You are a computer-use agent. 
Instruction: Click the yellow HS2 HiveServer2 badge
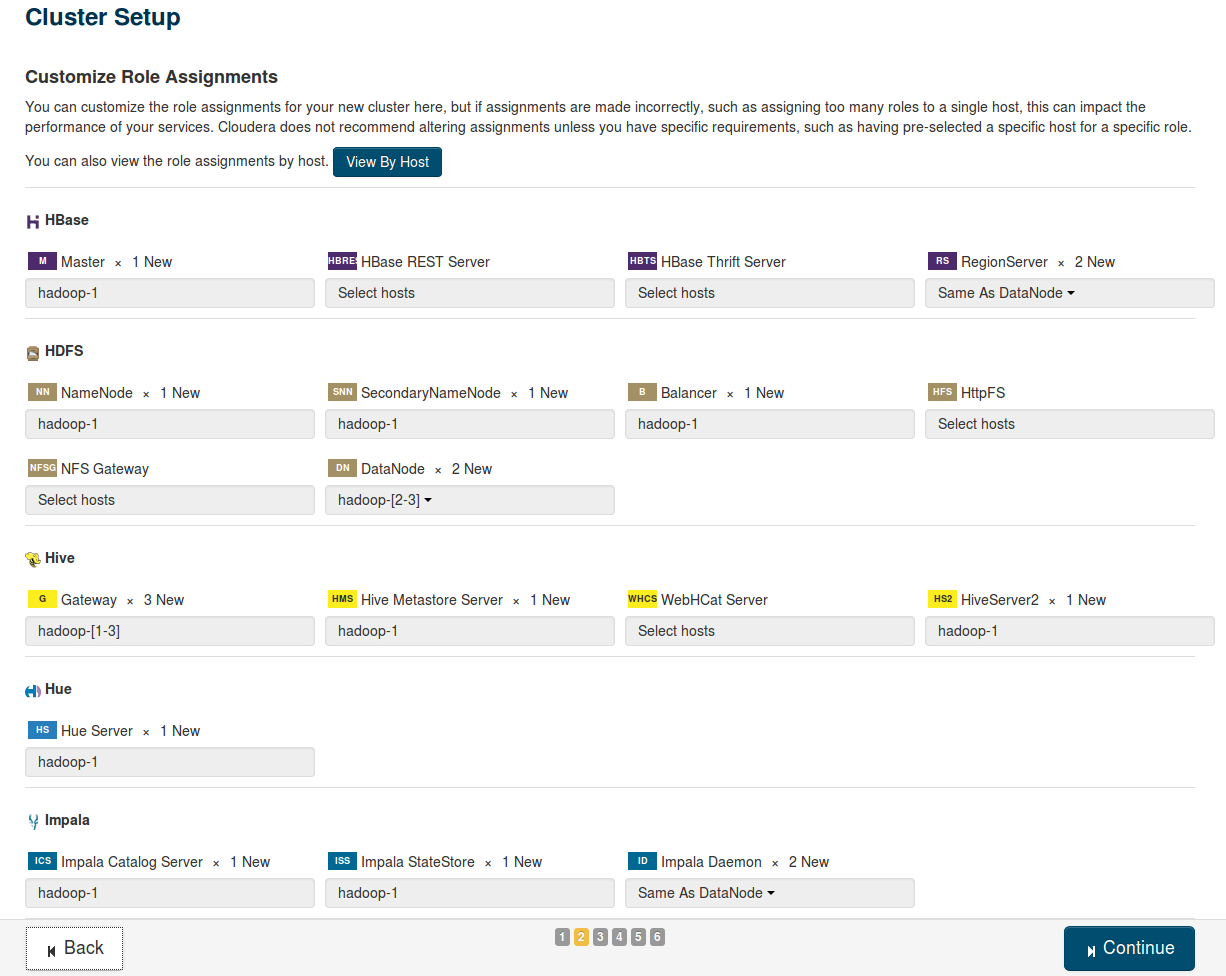tap(942, 599)
